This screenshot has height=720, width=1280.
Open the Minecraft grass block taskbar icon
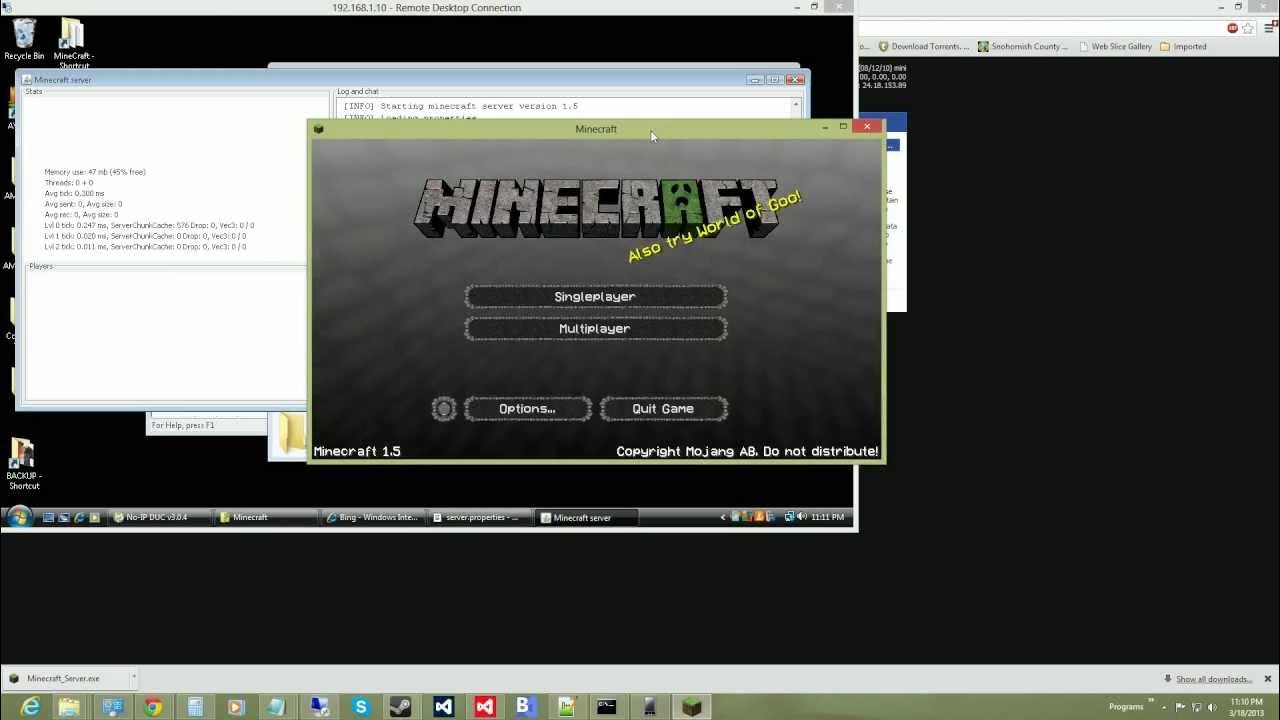click(691, 707)
